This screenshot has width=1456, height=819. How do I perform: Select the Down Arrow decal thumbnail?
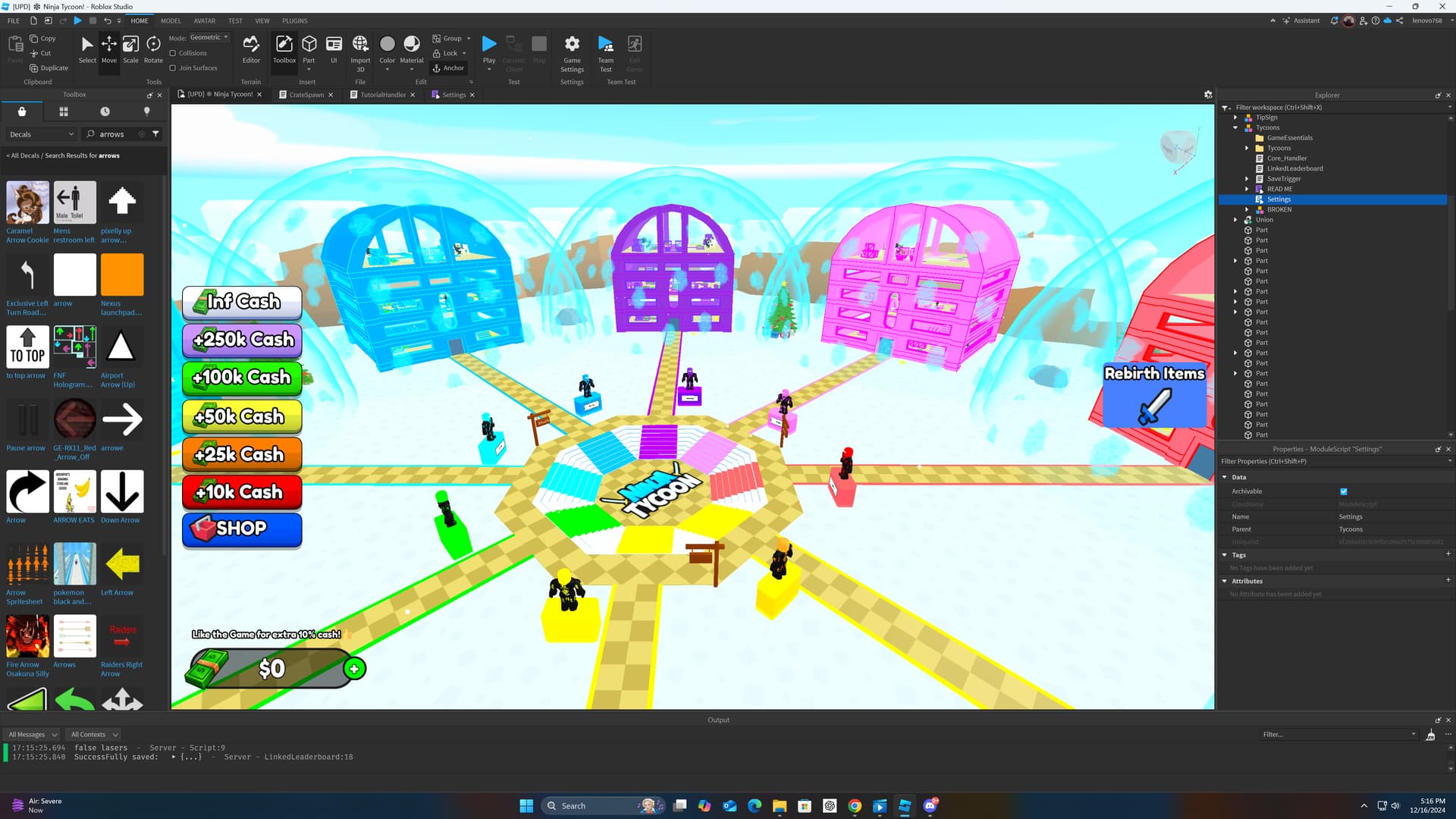[121, 491]
